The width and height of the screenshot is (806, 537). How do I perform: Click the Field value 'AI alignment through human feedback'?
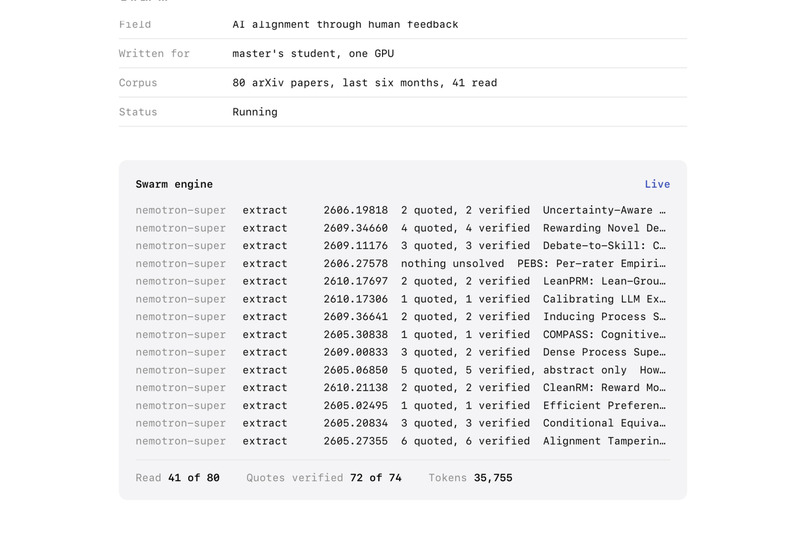[345, 24]
